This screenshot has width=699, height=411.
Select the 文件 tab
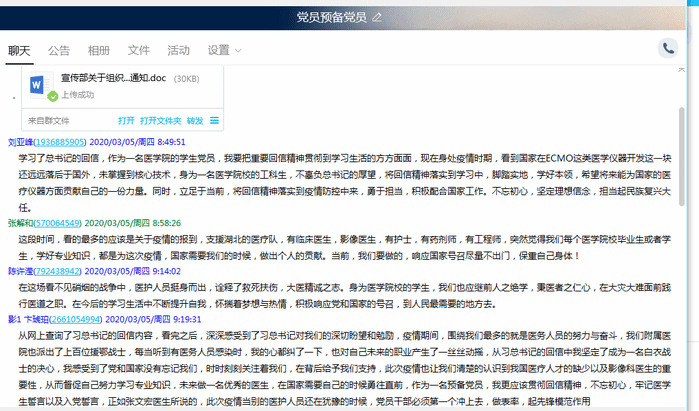[139, 50]
